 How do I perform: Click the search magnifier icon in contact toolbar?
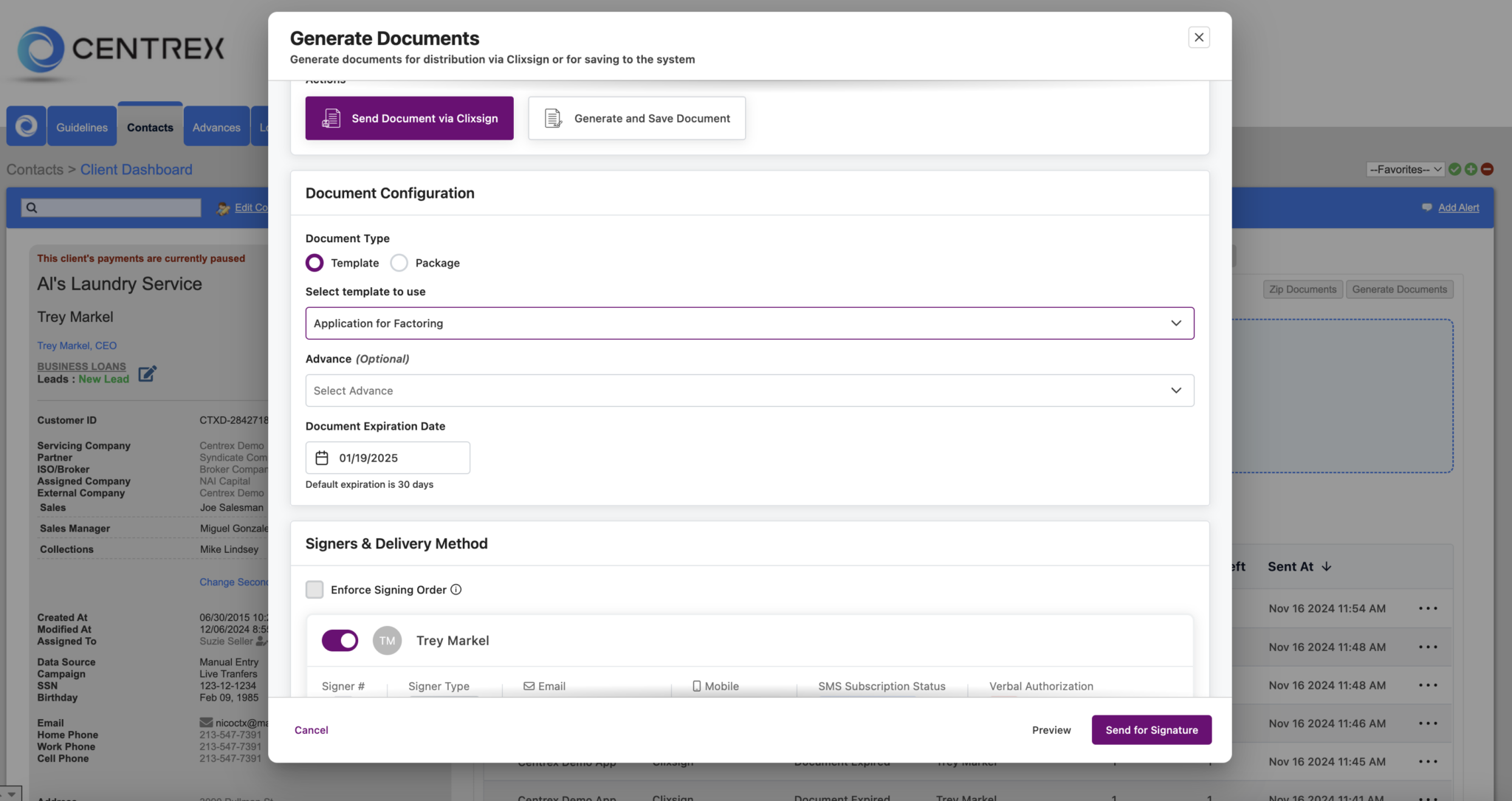(32, 207)
